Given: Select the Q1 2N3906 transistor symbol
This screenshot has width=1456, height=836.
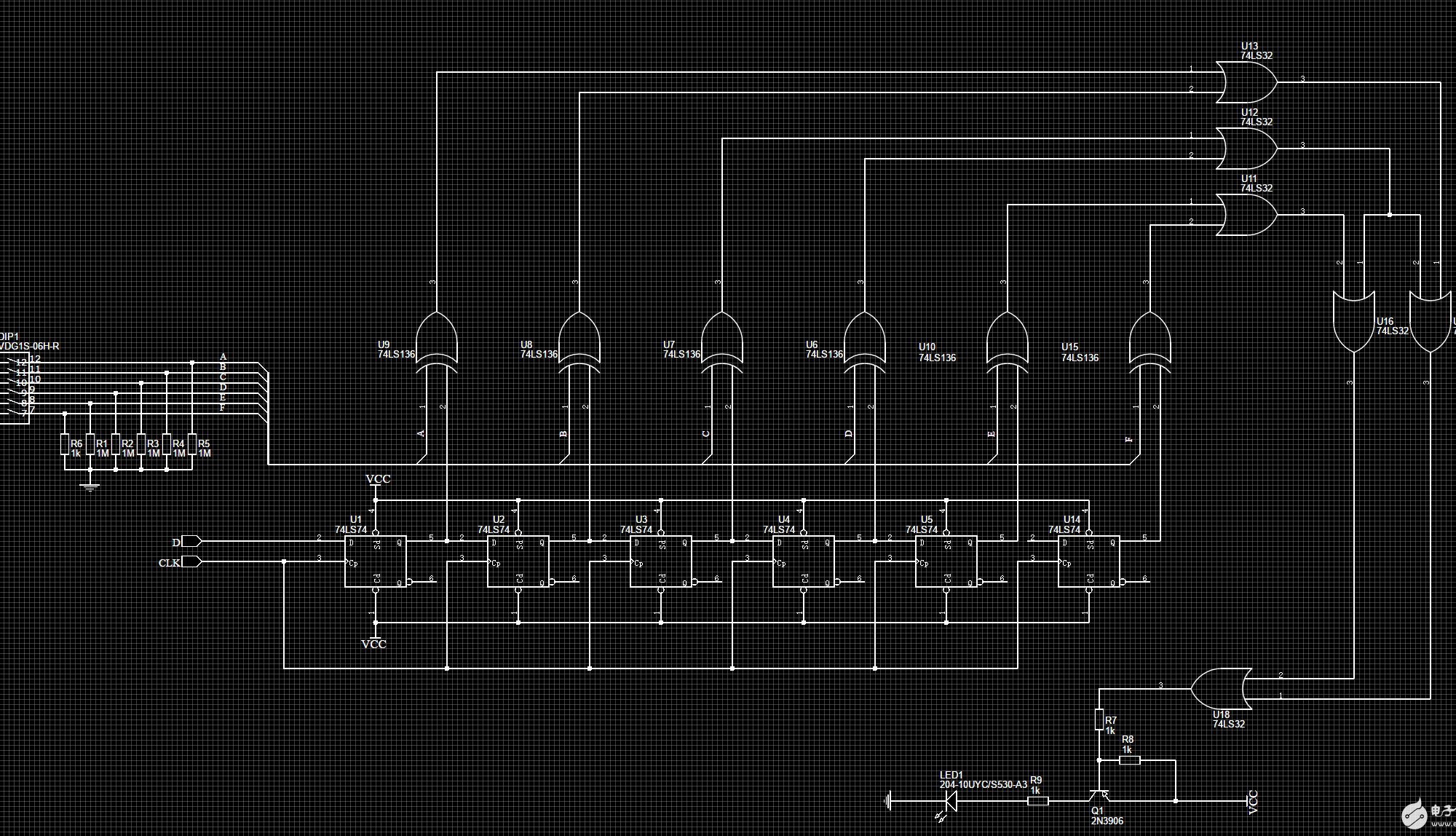Looking at the screenshot, I should click(x=1099, y=795).
